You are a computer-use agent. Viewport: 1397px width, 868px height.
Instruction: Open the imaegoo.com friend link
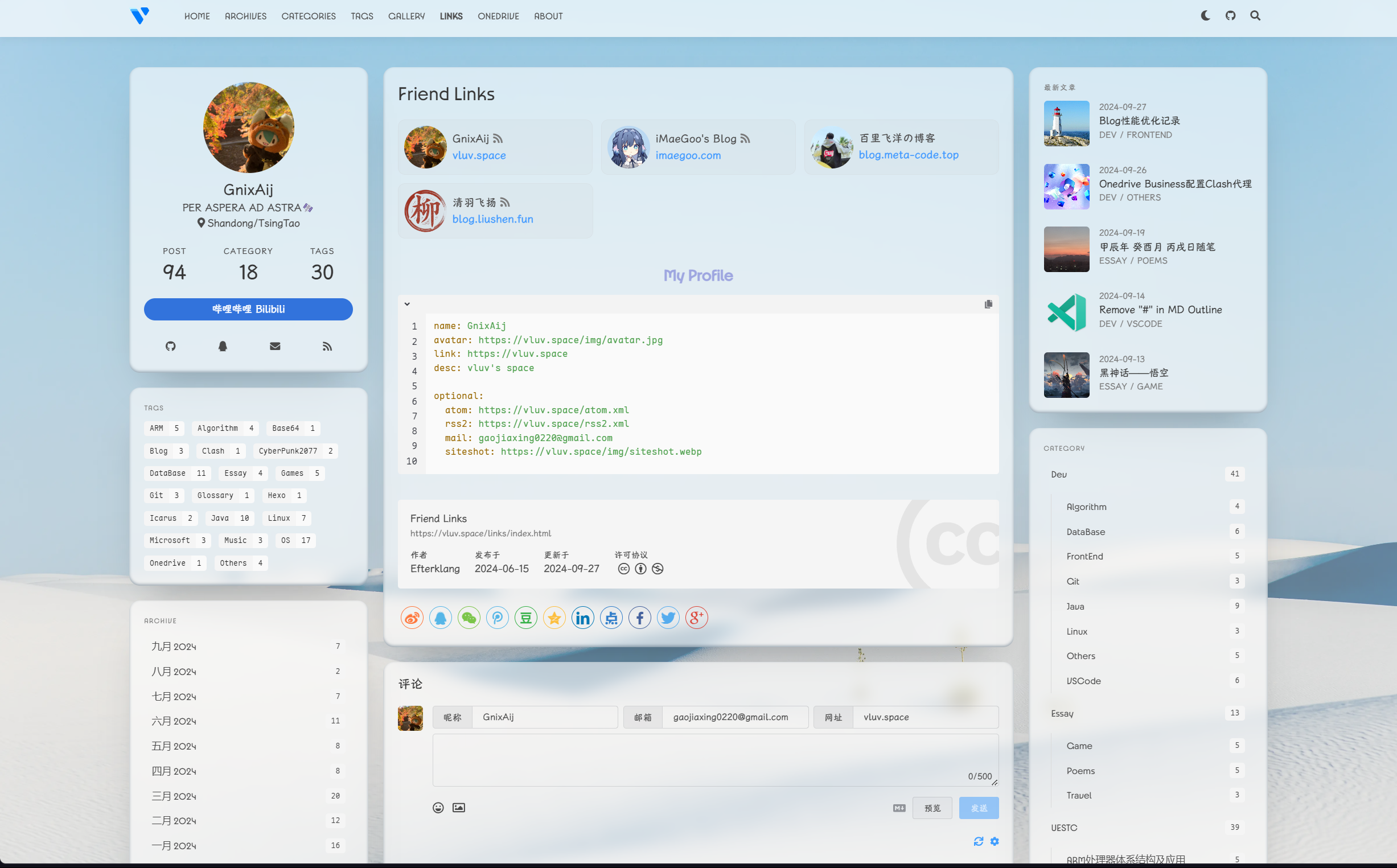tap(688, 155)
